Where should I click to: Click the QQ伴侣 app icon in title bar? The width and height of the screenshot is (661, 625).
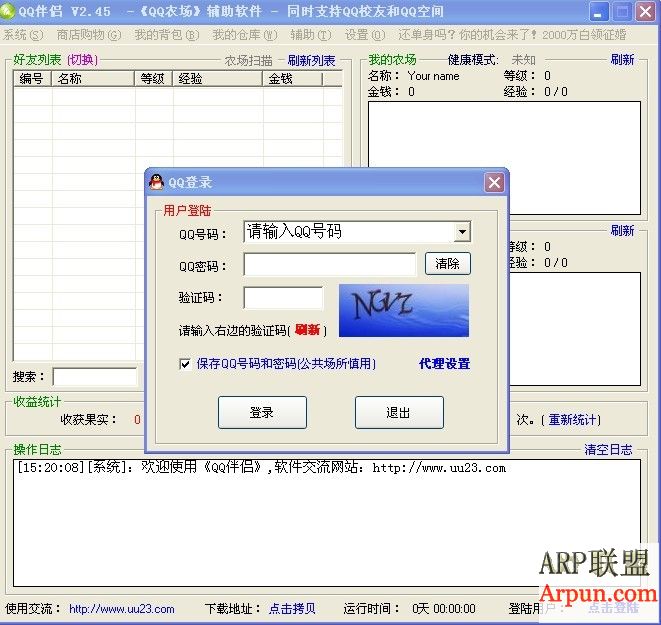pos(7,10)
